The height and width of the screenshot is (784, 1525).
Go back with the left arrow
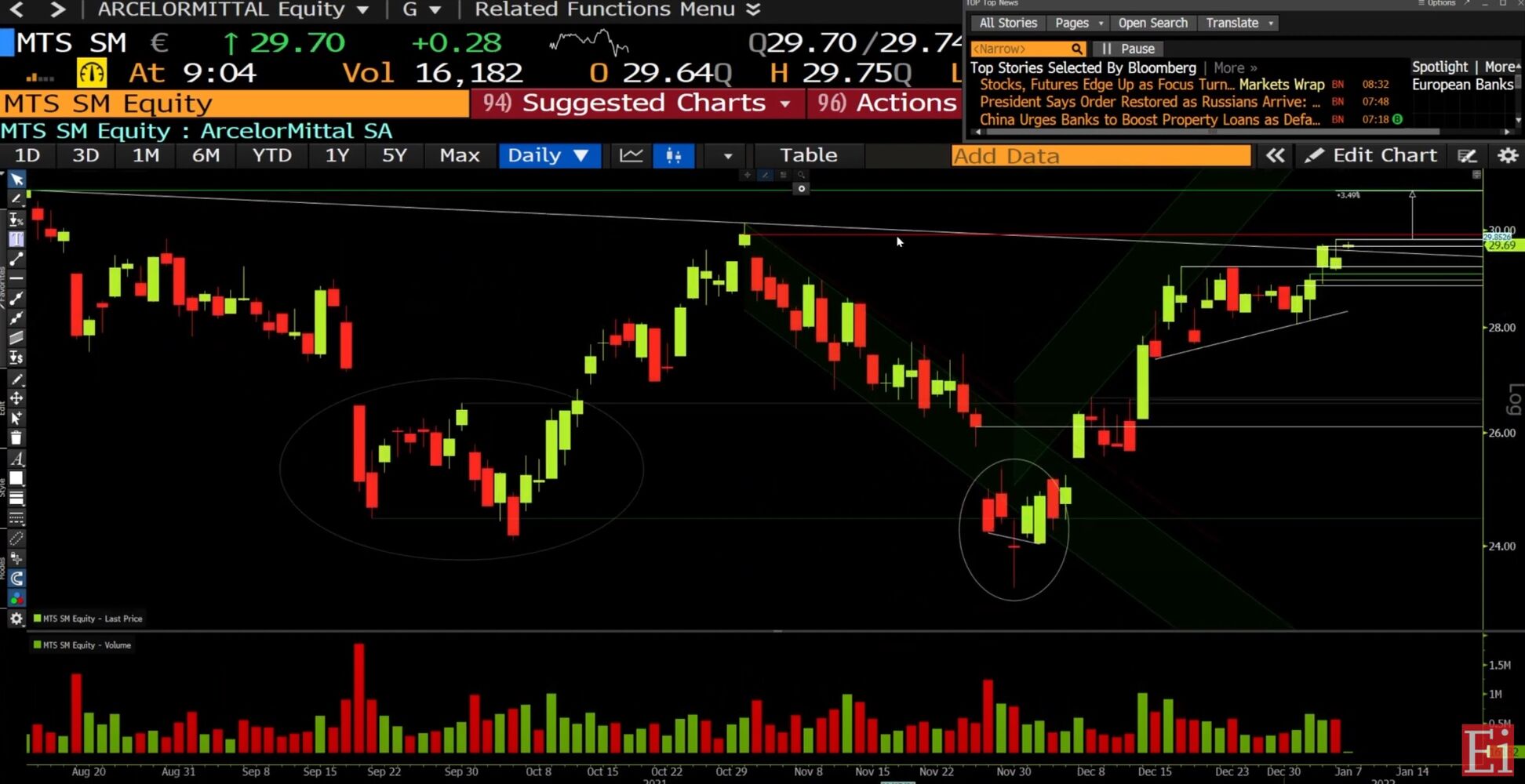point(16,9)
